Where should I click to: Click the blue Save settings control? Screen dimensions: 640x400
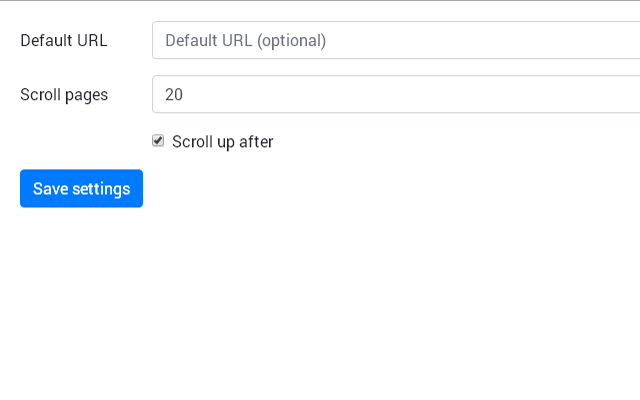point(81,189)
